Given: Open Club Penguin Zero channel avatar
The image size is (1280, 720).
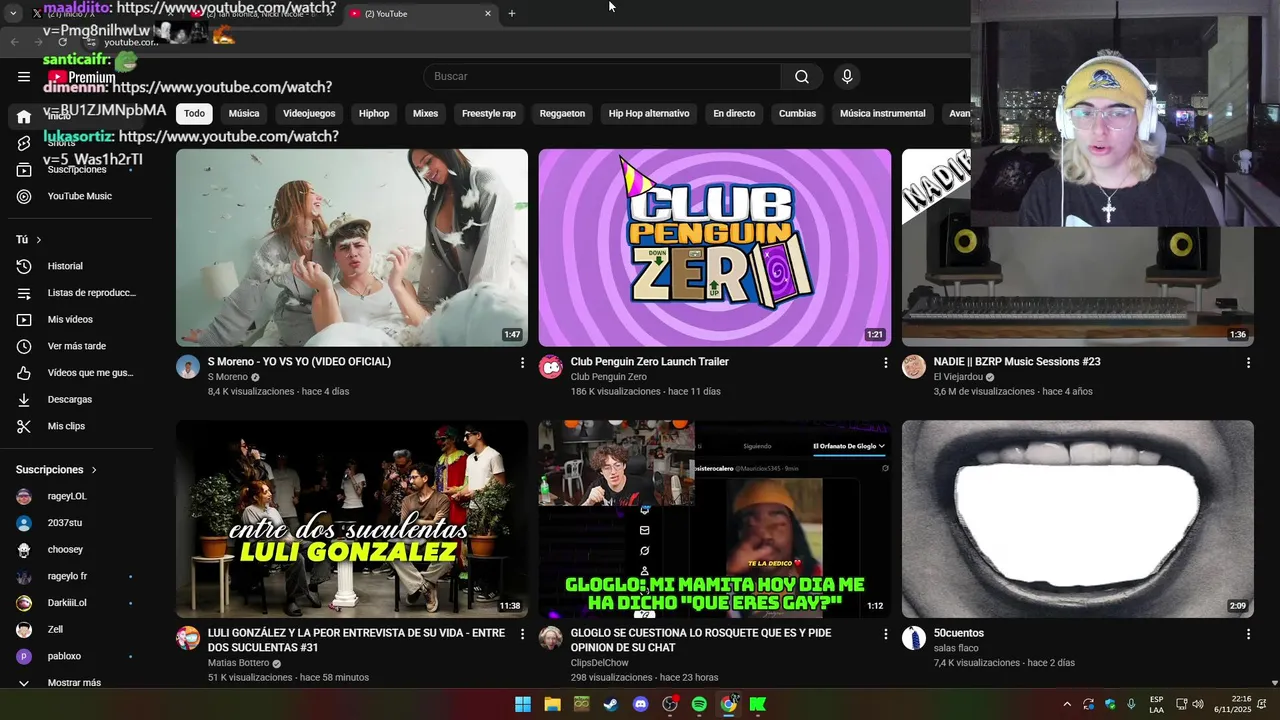Looking at the screenshot, I should pos(551,367).
